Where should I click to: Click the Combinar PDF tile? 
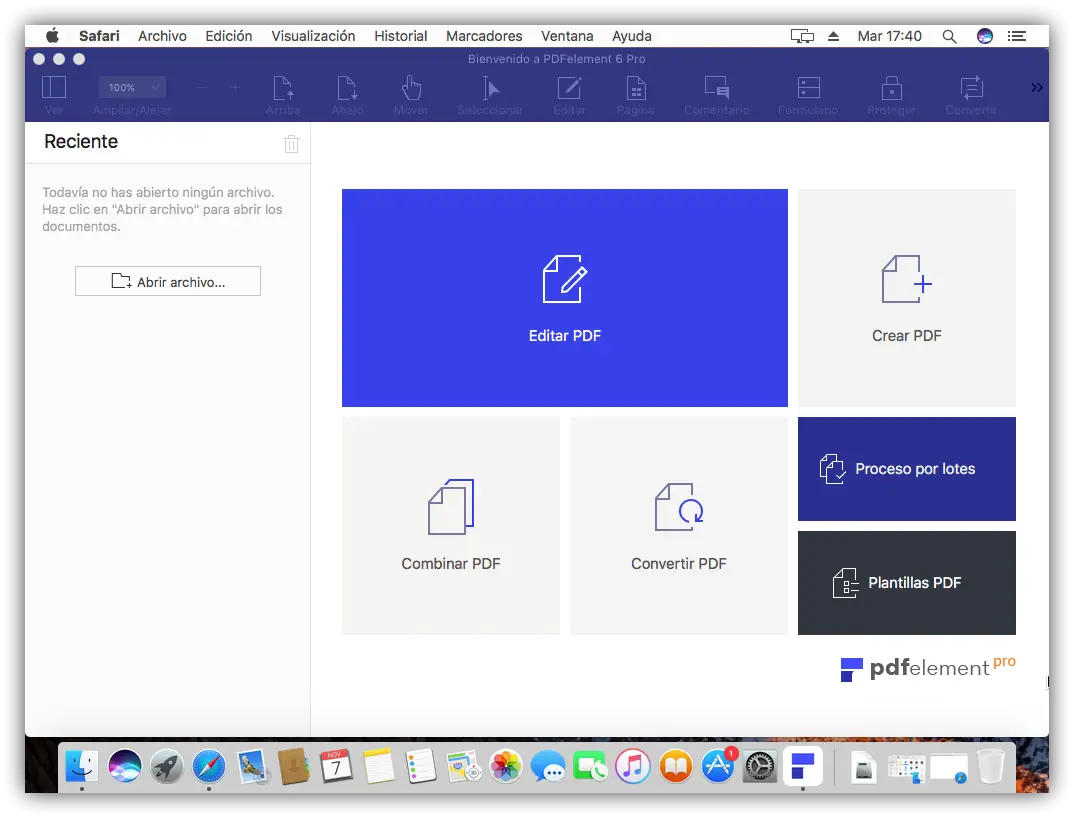pos(451,526)
